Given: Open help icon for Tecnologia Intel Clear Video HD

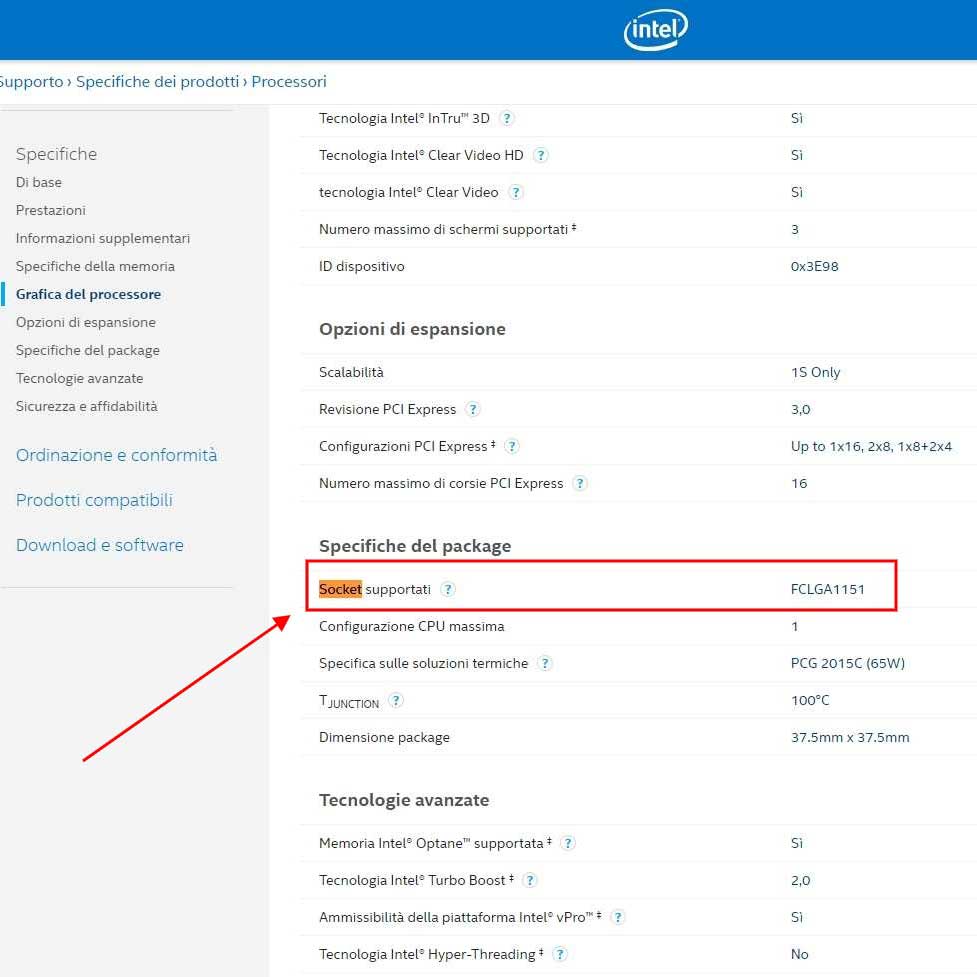Looking at the screenshot, I should click(x=541, y=155).
